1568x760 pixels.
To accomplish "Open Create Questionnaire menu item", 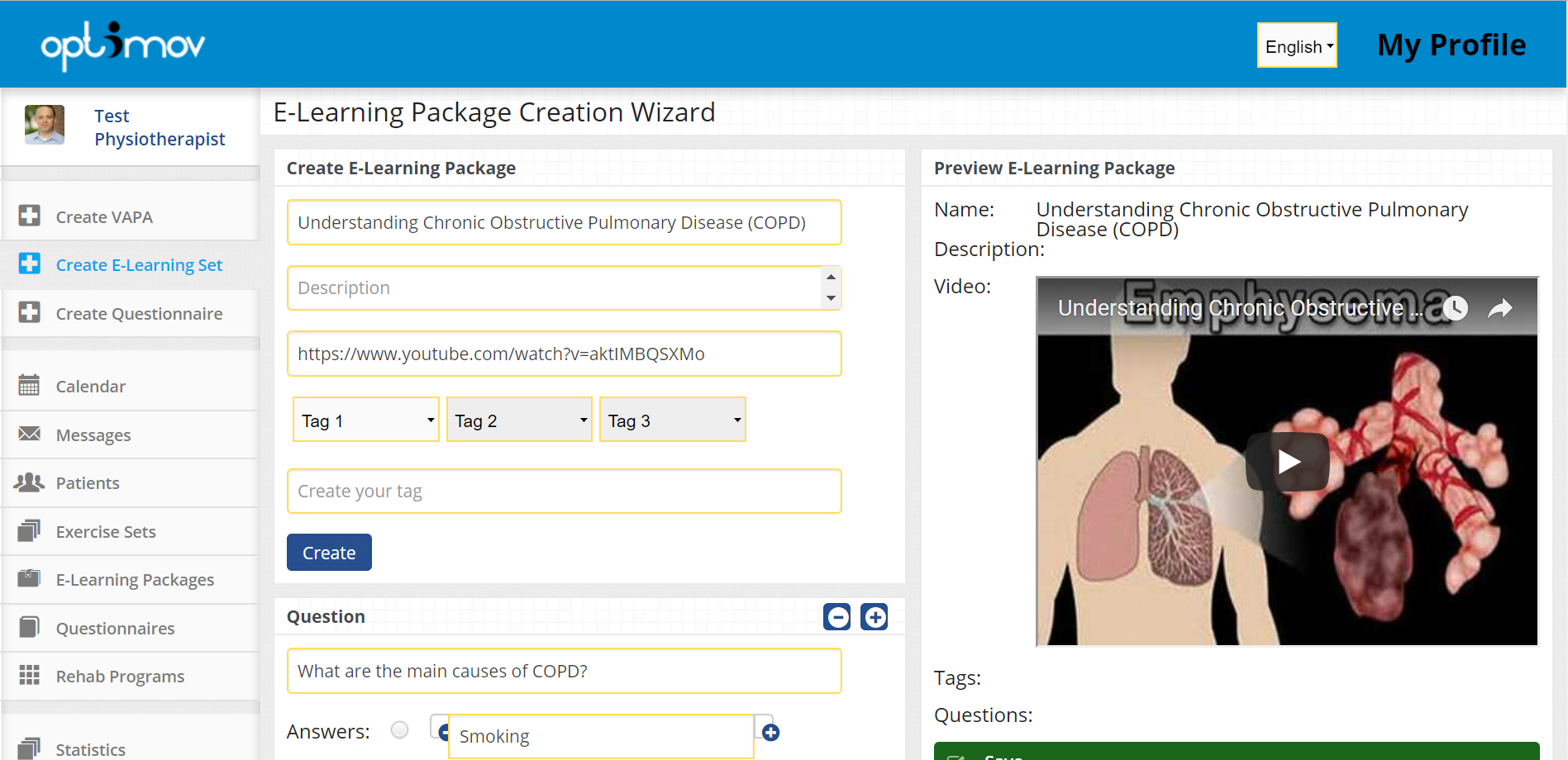I will 131,313.
